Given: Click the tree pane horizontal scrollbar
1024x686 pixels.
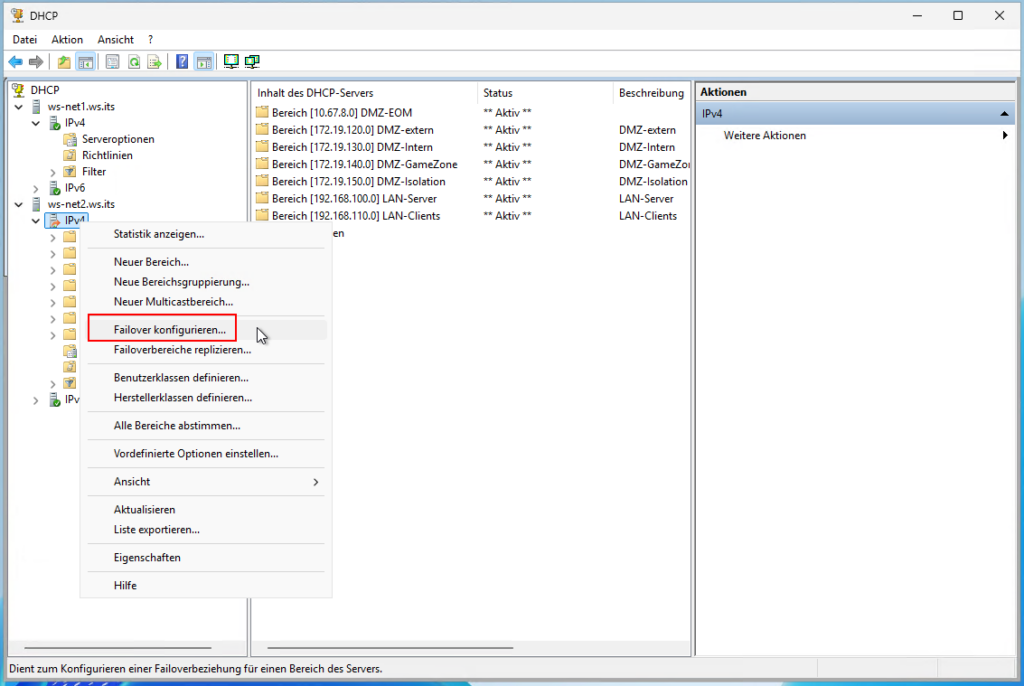Looking at the screenshot, I should pyautogui.click(x=118, y=648).
